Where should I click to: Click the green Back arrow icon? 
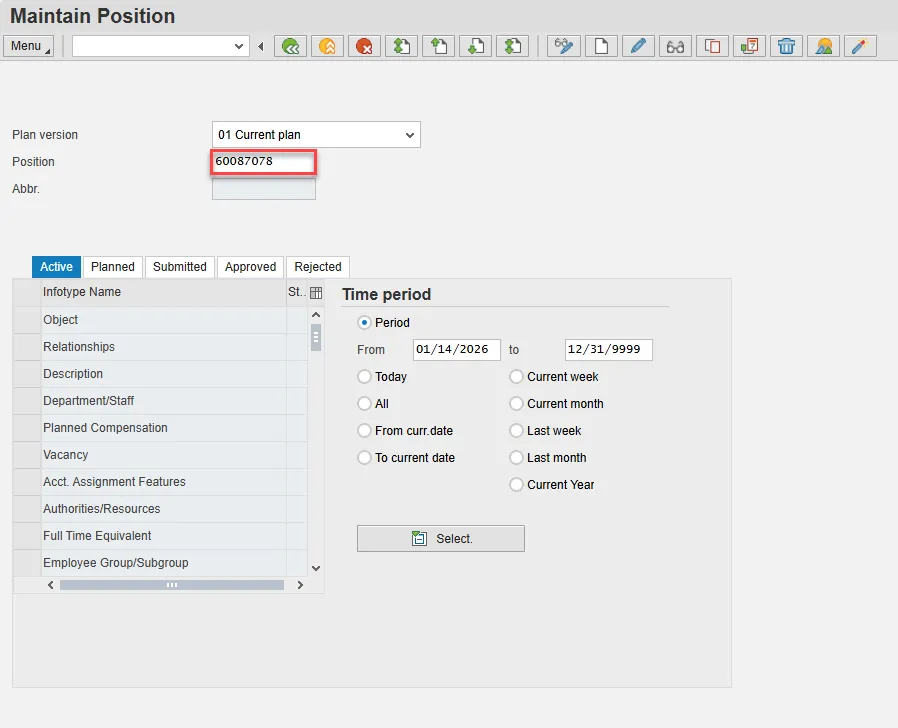point(290,46)
